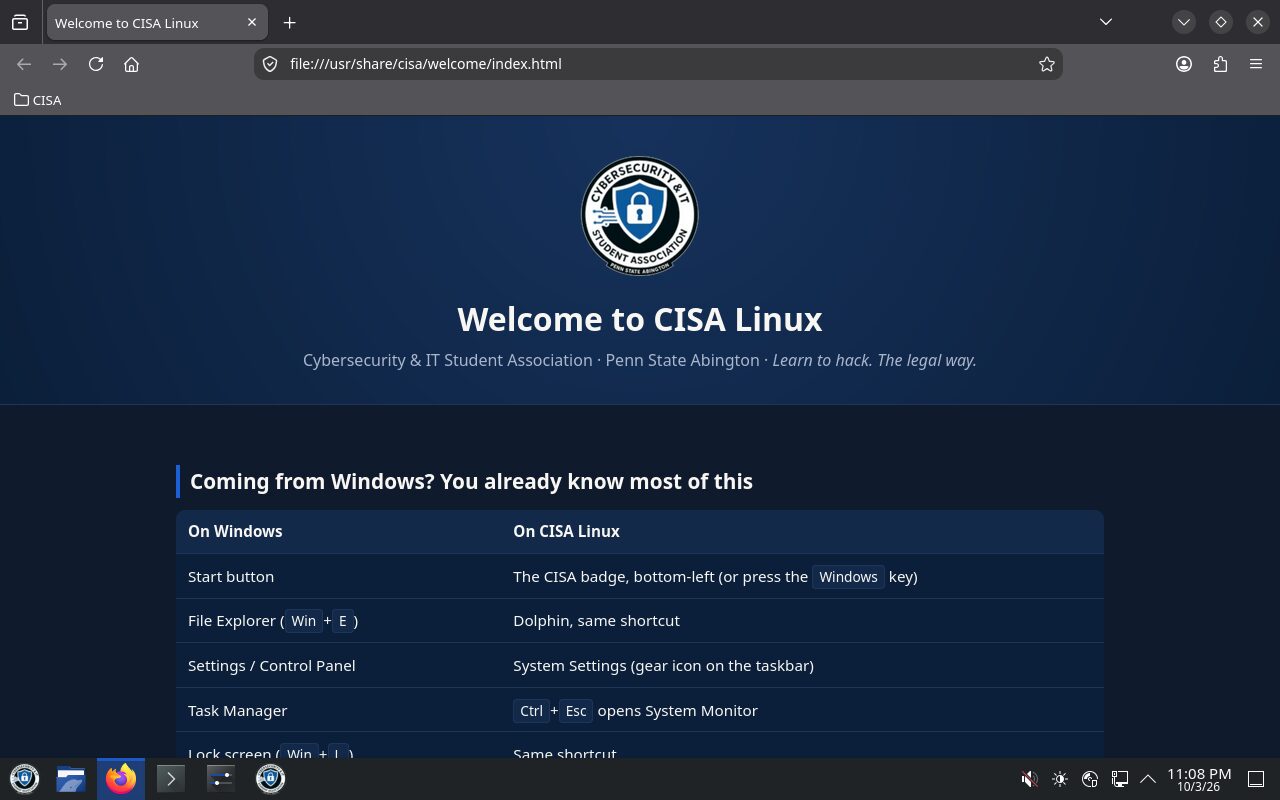Select the Welcome to CISA Linux tab
The width and height of the screenshot is (1280, 800).
point(155,23)
